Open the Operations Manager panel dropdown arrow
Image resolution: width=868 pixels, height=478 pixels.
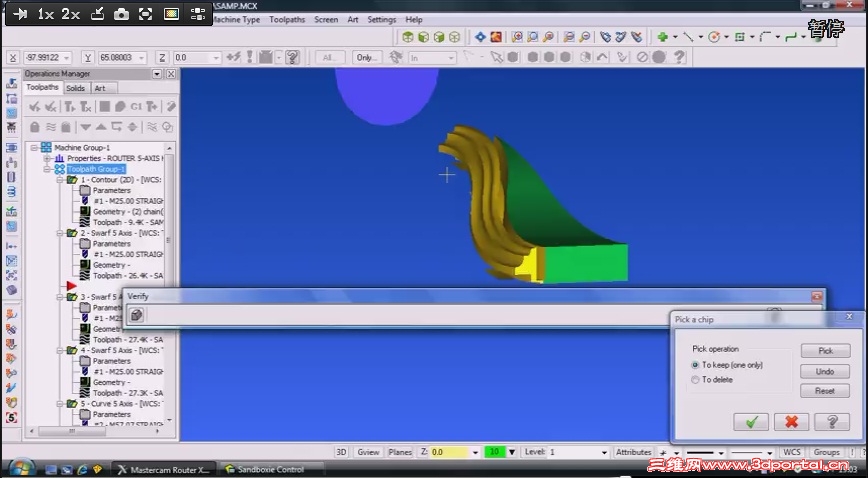[x=157, y=74]
